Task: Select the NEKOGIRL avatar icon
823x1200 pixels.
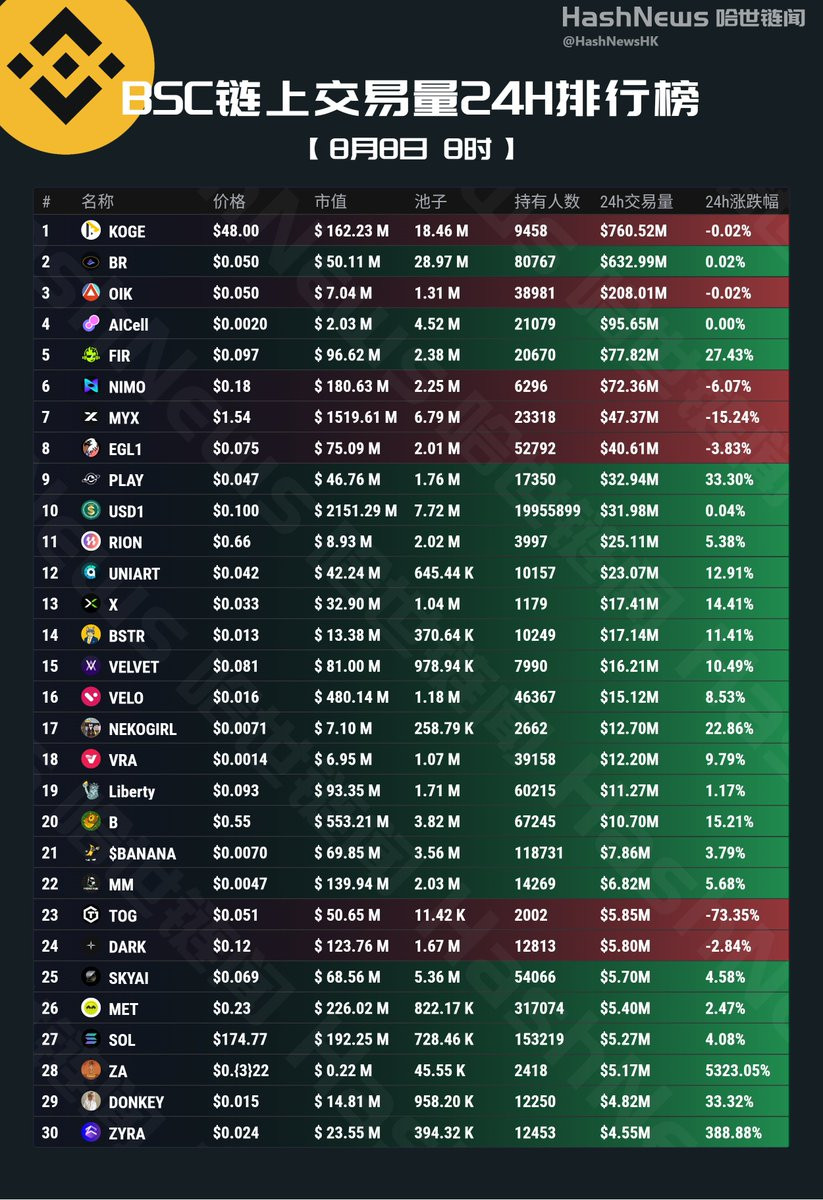Action: click(x=91, y=728)
